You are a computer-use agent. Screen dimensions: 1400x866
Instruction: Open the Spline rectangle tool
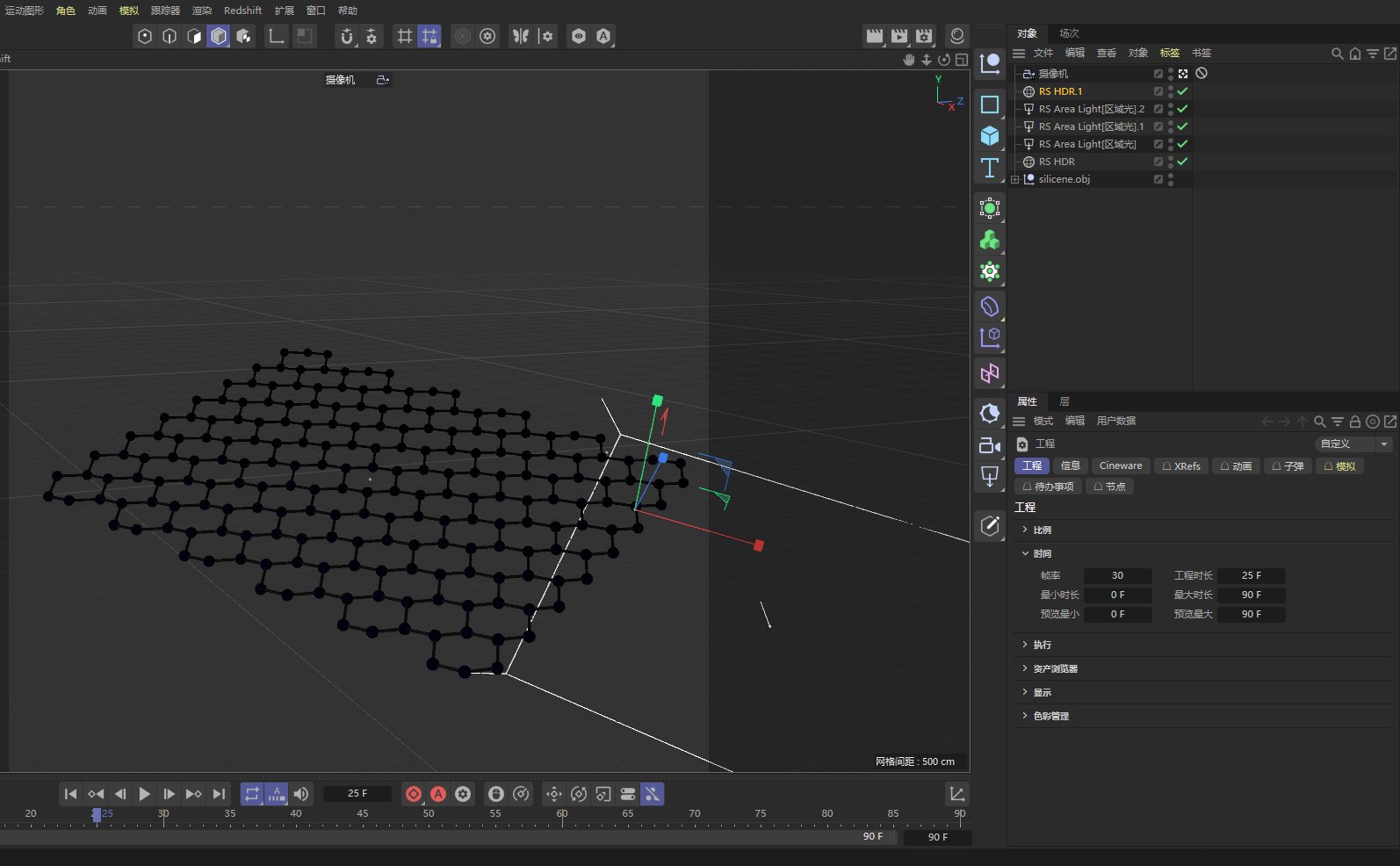pyautogui.click(x=990, y=105)
